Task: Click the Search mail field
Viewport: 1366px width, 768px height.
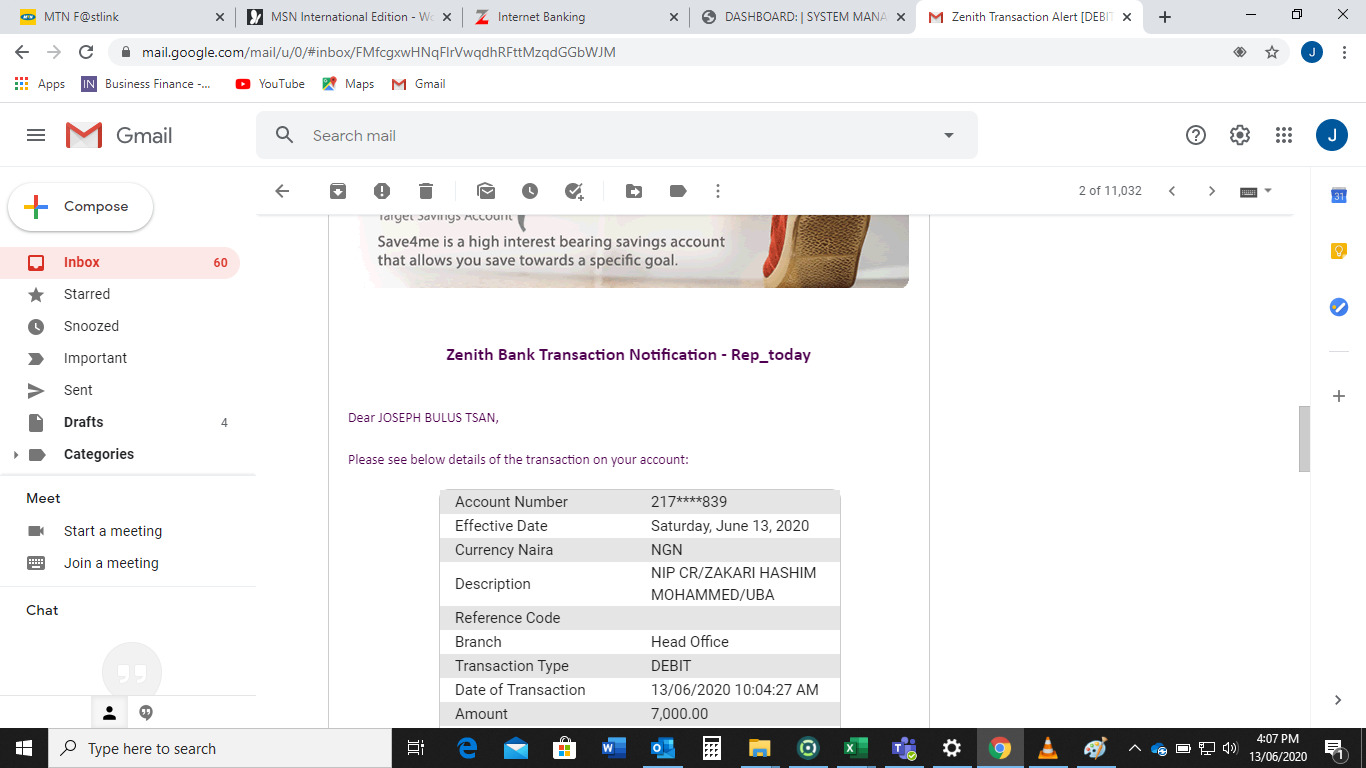Action: tap(616, 135)
